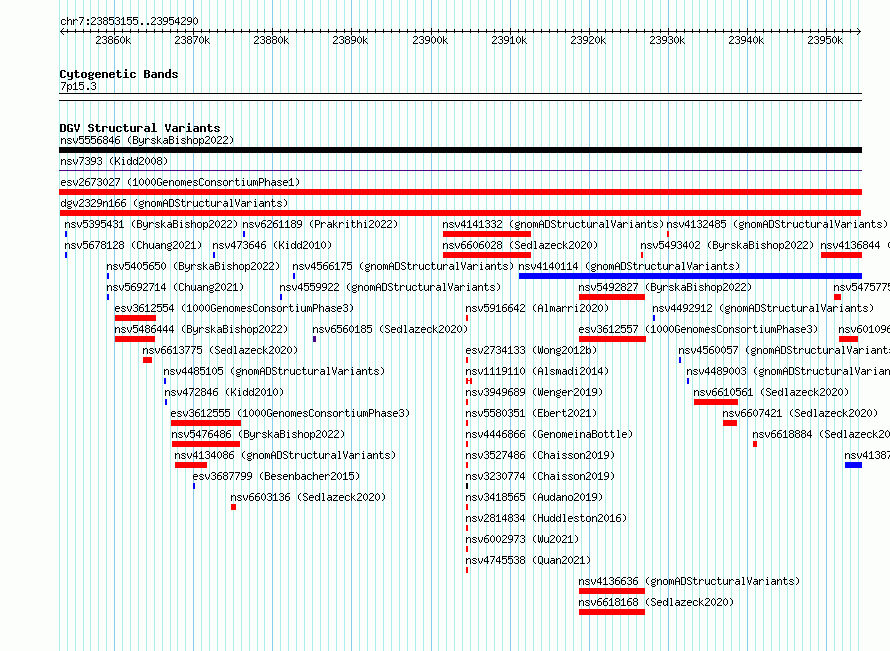This screenshot has width=890, height=651.
Task: Click nsv5486444 (ByrskaBishop2022) label
Action: click(201, 329)
